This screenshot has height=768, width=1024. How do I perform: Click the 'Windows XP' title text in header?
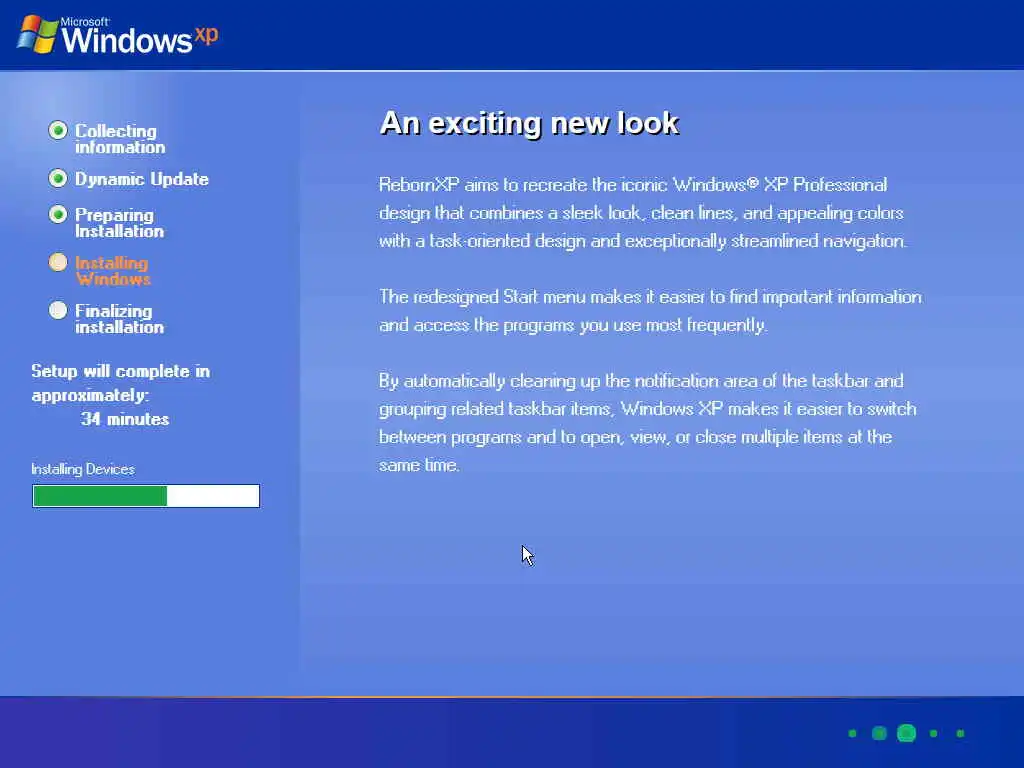pyautogui.click(x=140, y=38)
